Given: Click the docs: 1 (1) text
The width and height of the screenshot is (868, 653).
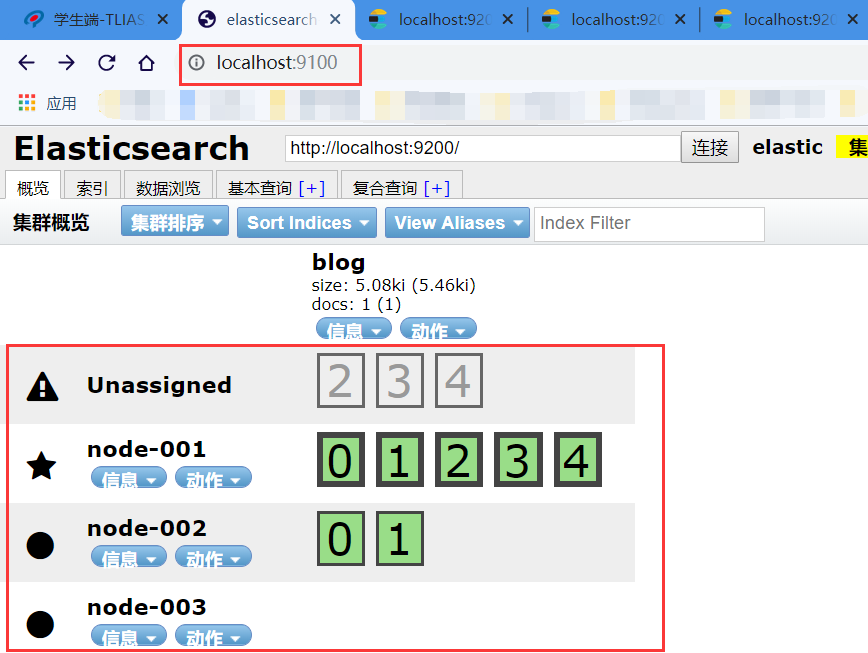Looking at the screenshot, I should pyautogui.click(x=356, y=304).
